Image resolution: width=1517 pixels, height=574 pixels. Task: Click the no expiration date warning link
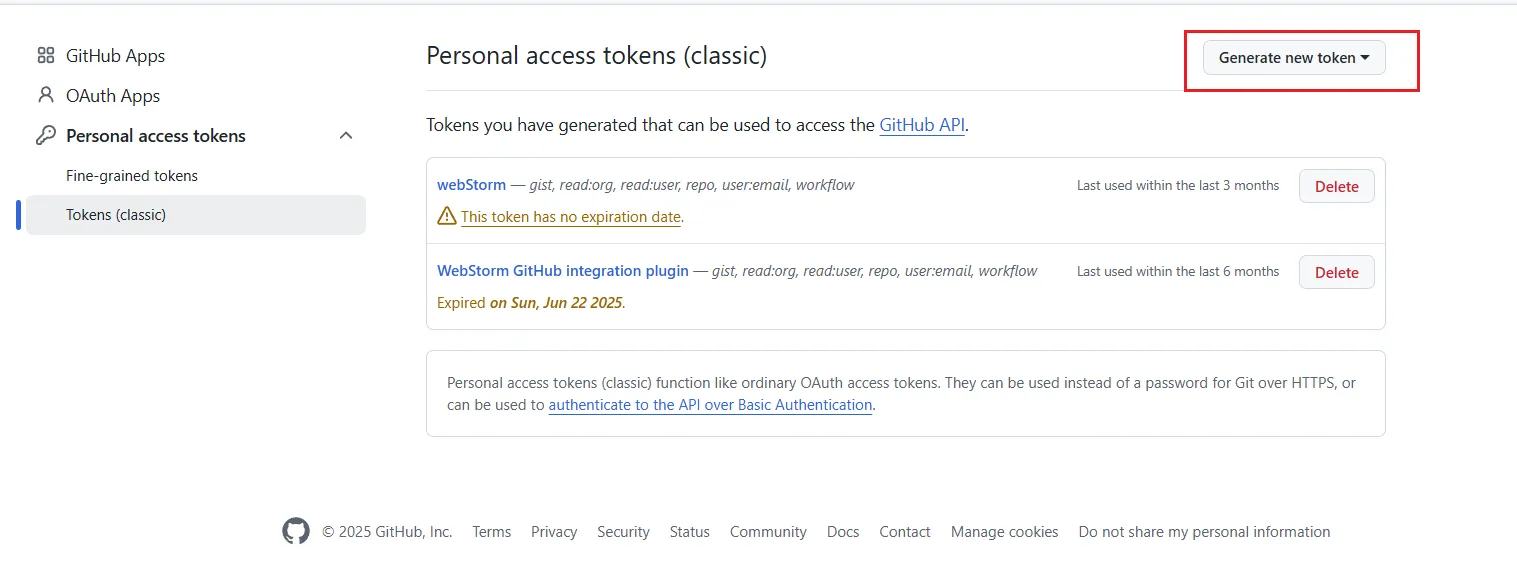pyautogui.click(x=571, y=217)
